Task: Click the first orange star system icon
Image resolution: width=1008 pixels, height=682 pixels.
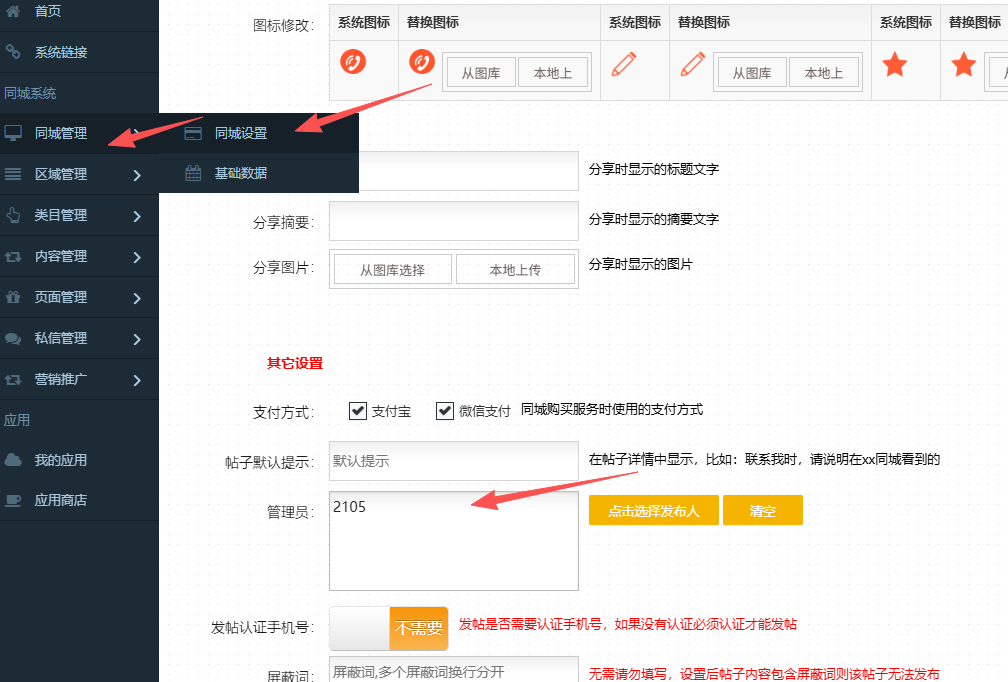Action: click(895, 66)
